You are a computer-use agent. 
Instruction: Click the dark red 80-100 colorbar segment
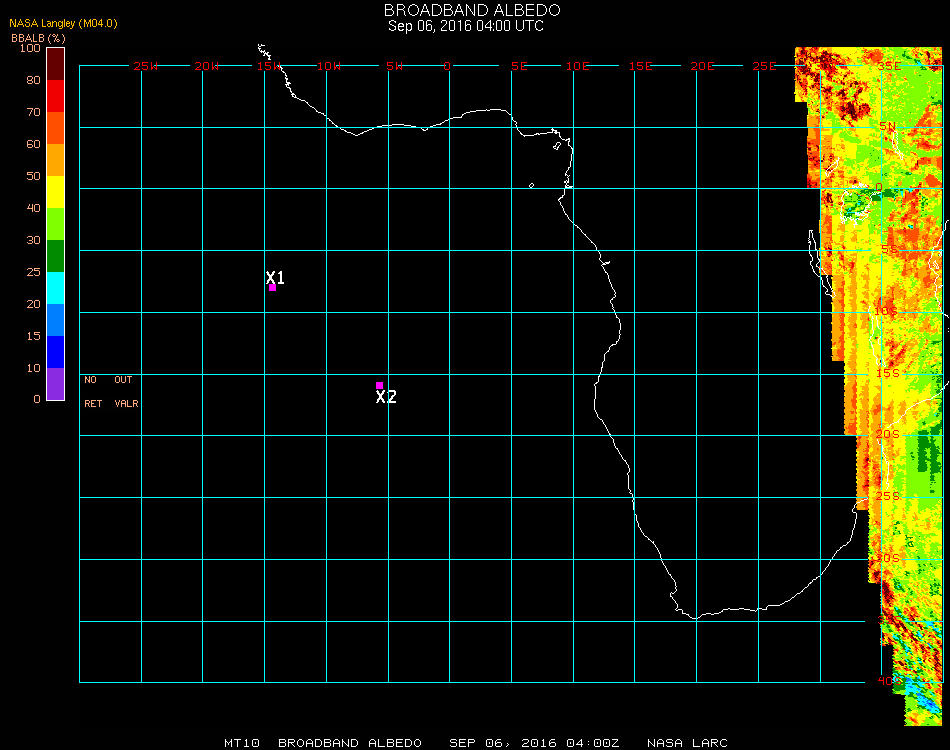(55, 64)
